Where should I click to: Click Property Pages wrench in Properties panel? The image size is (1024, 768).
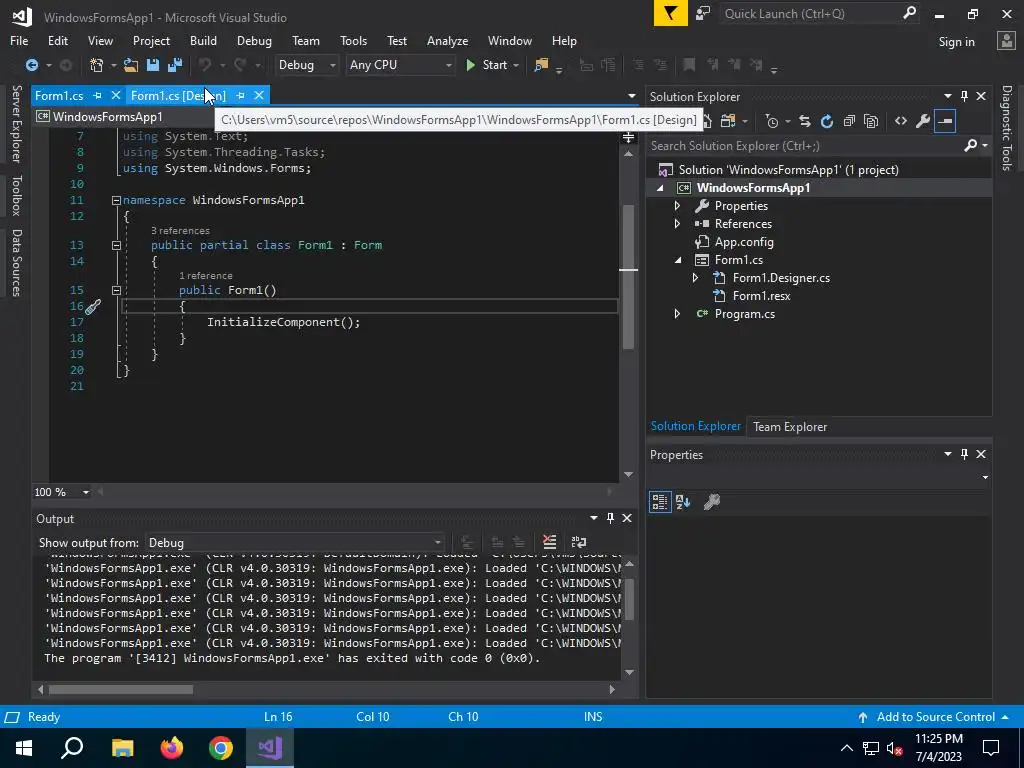coord(711,502)
